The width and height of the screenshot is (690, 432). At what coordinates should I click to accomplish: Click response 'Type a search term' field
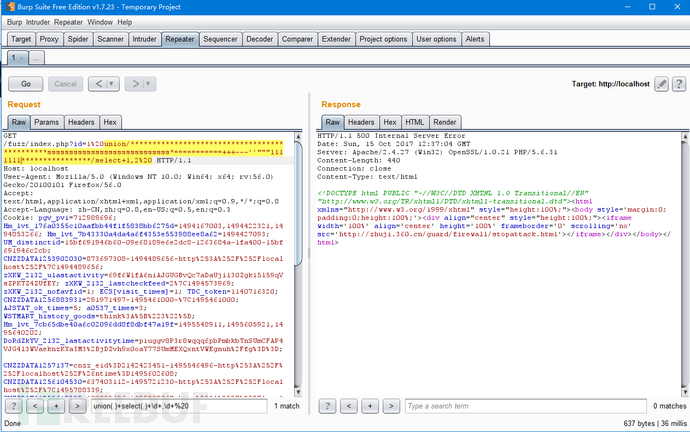pos(526,406)
